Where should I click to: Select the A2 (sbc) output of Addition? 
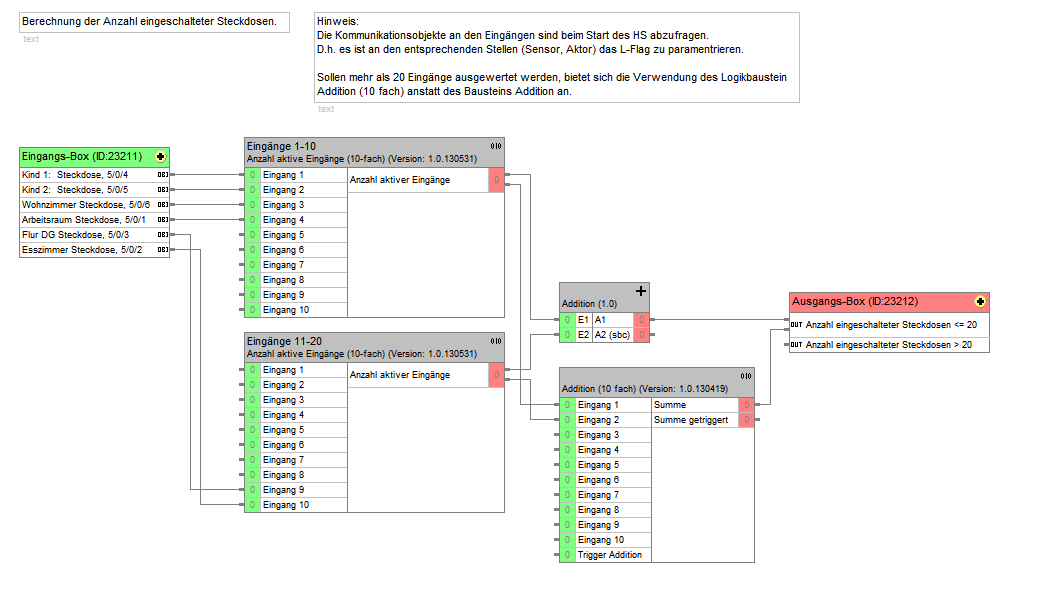(x=612, y=335)
